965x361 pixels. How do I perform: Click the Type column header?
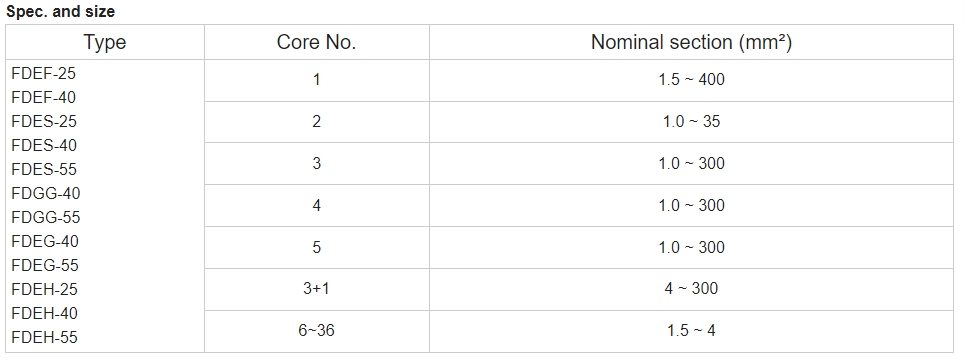pyautogui.click(x=105, y=42)
